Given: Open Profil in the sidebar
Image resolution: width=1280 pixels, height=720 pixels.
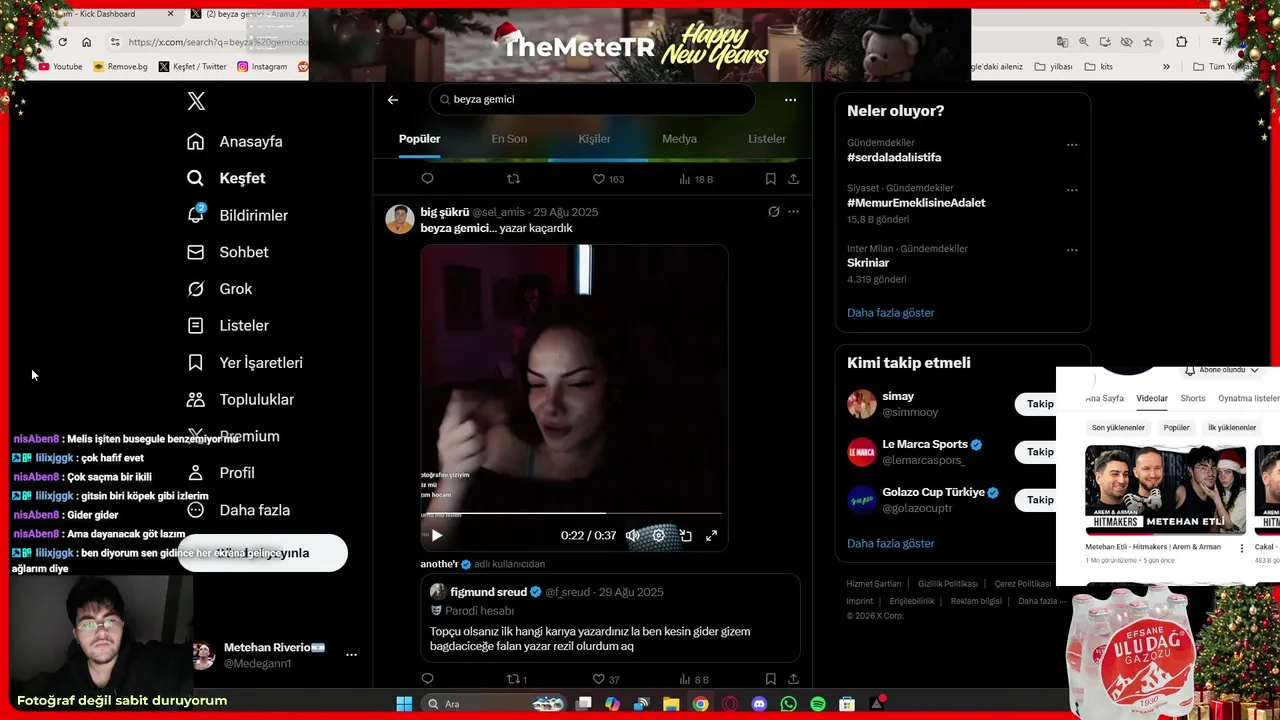Looking at the screenshot, I should [x=221, y=472].
